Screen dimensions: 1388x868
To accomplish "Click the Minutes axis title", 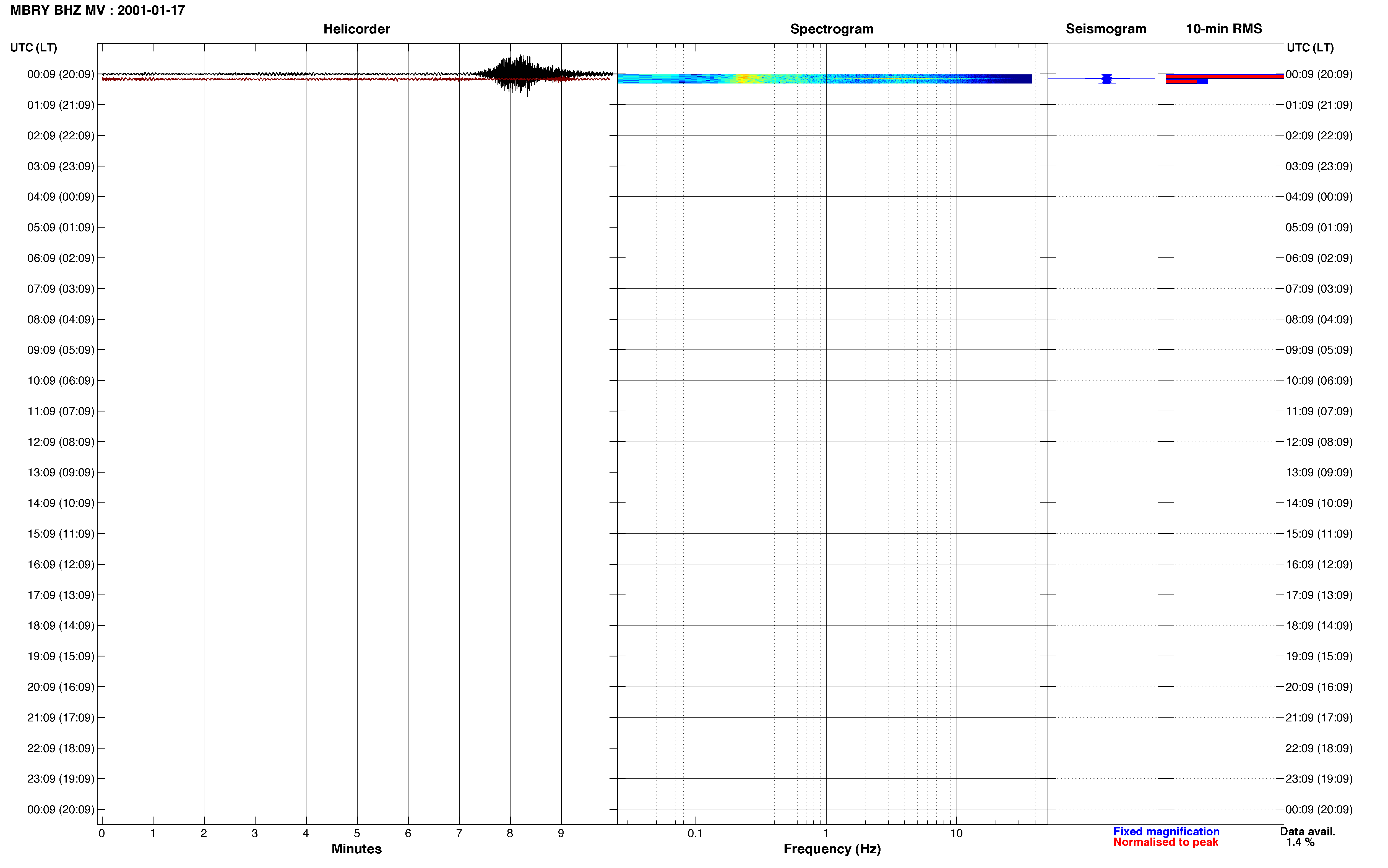I will pos(356,849).
